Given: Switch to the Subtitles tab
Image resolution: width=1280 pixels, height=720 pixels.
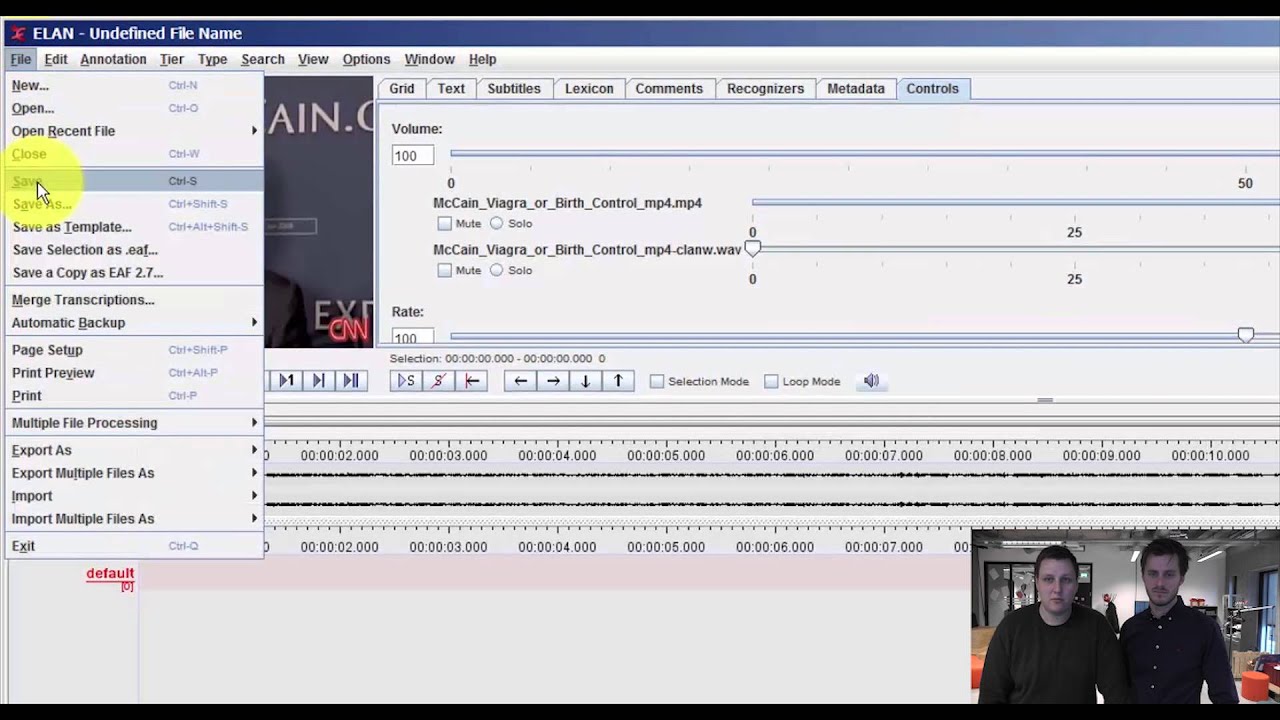Looking at the screenshot, I should point(514,88).
